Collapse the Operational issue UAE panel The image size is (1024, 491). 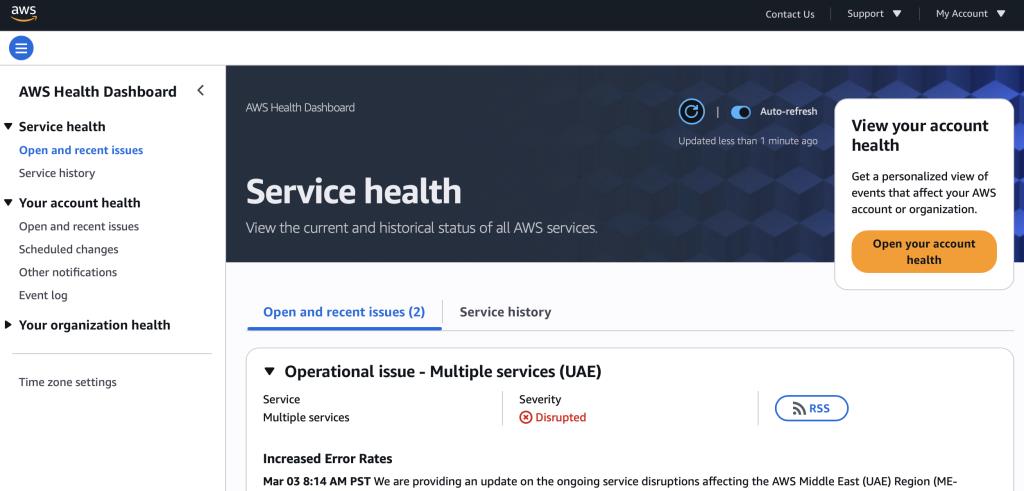tap(269, 372)
